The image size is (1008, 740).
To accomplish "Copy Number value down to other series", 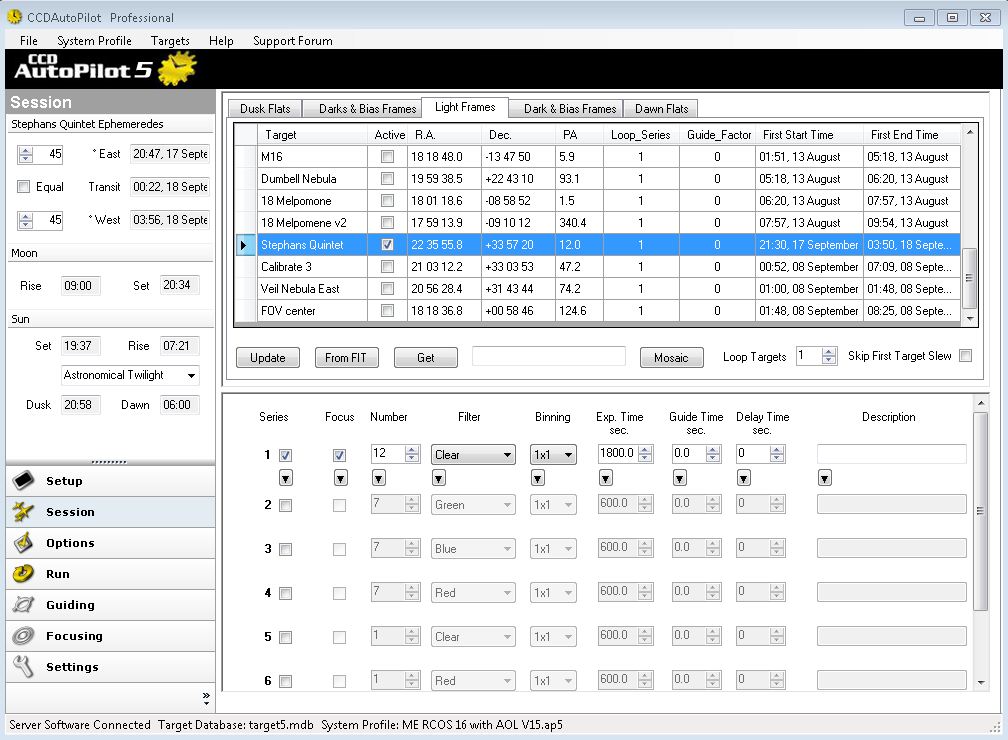I will pos(379,478).
